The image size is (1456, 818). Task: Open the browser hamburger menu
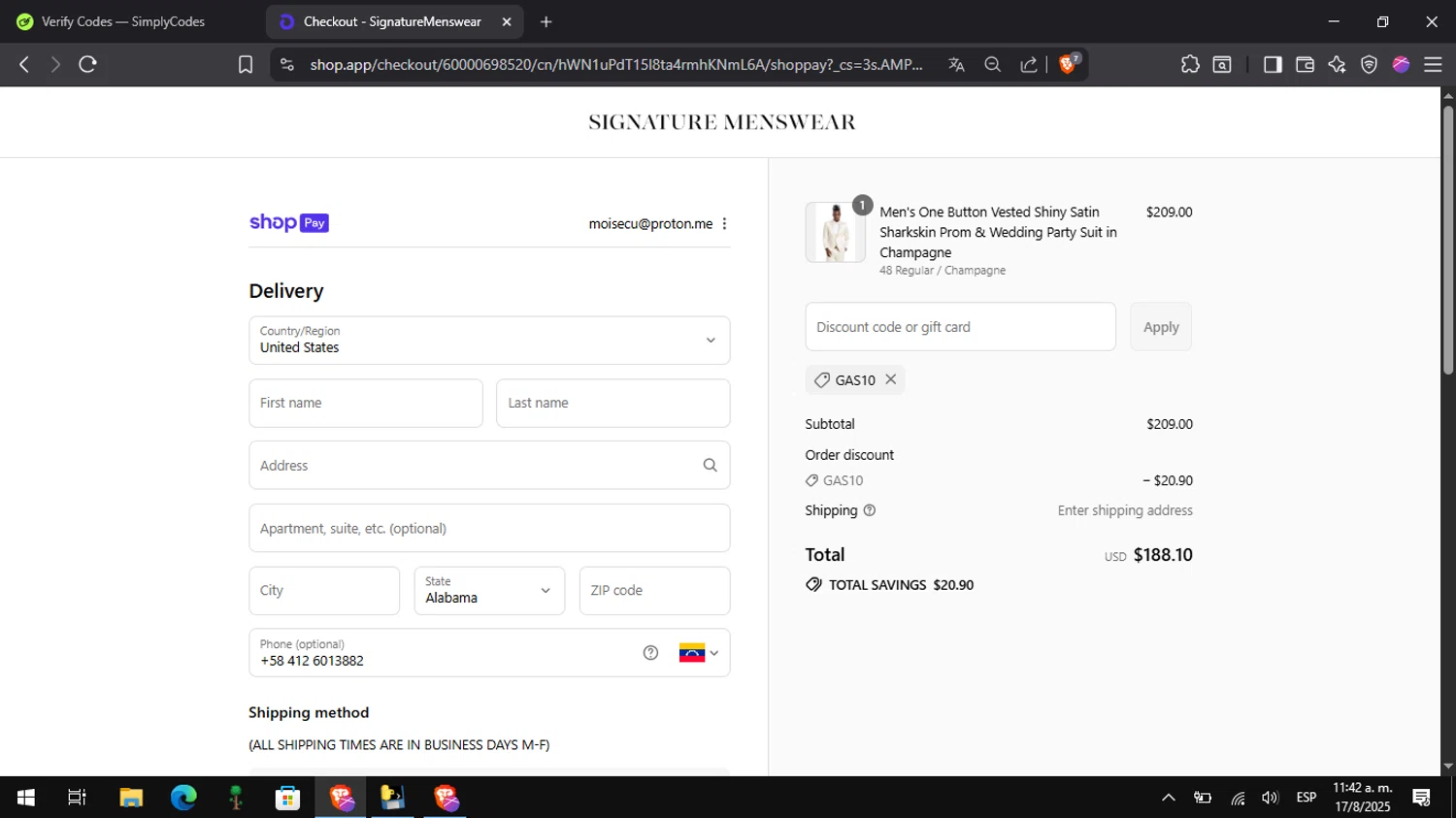[x=1433, y=64]
